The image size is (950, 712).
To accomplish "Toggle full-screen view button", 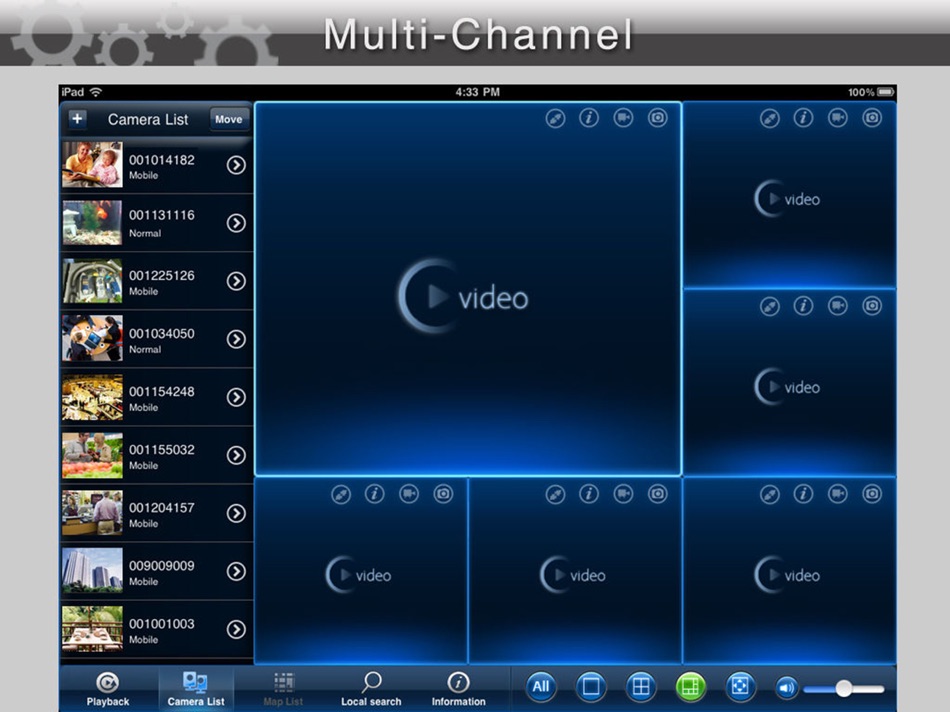I will 740,687.
